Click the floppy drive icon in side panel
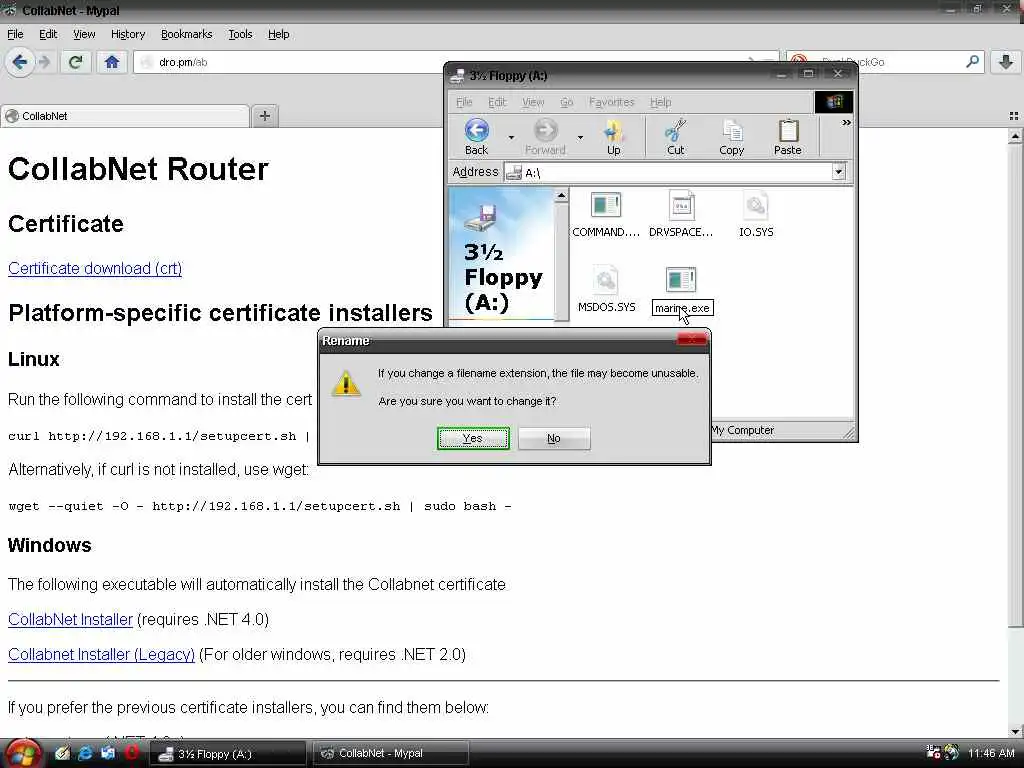Image resolution: width=1024 pixels, height=768 pixels. tap(481, 217)
